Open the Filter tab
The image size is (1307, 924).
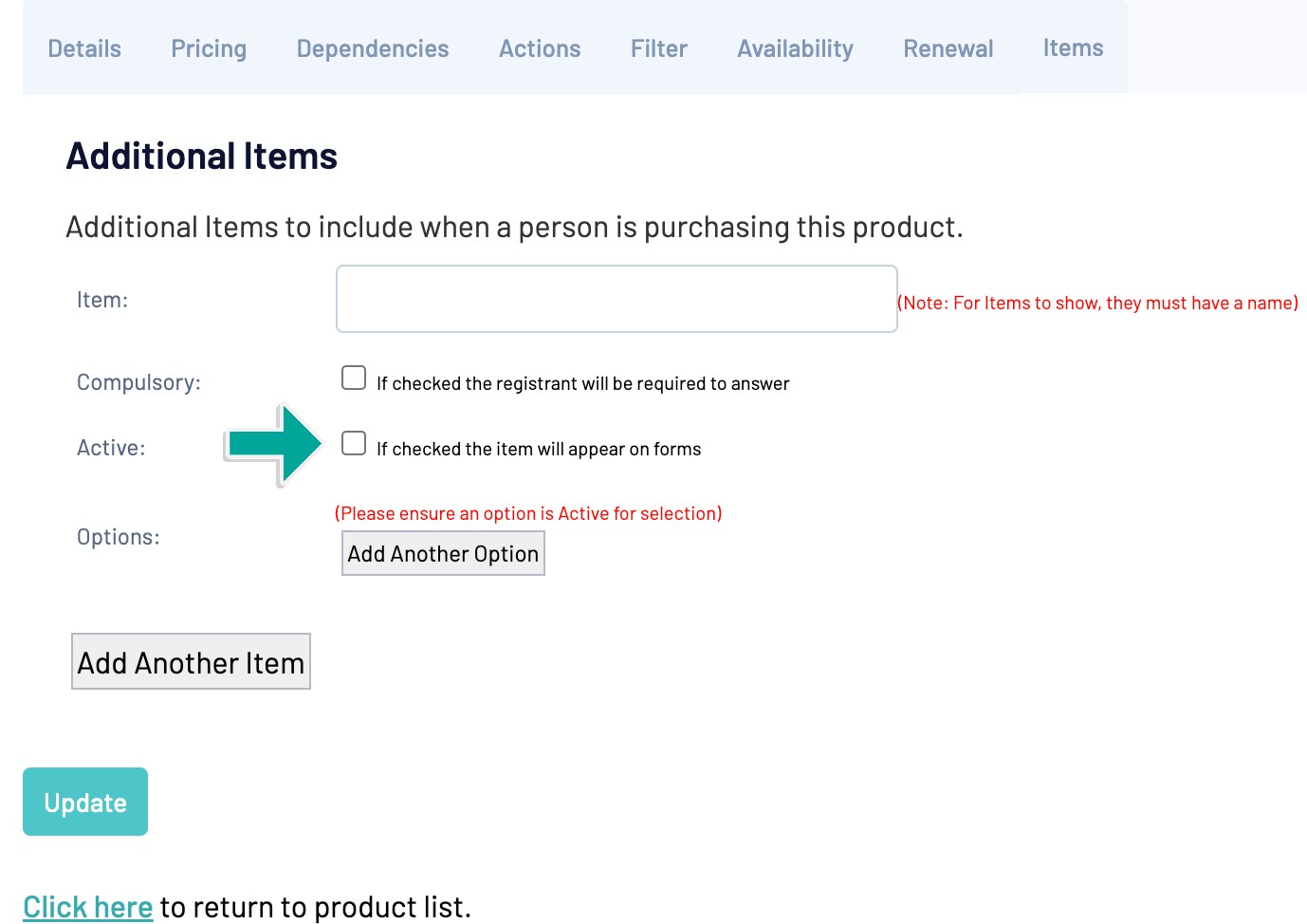pyautogui.click(x=659, y=48)
